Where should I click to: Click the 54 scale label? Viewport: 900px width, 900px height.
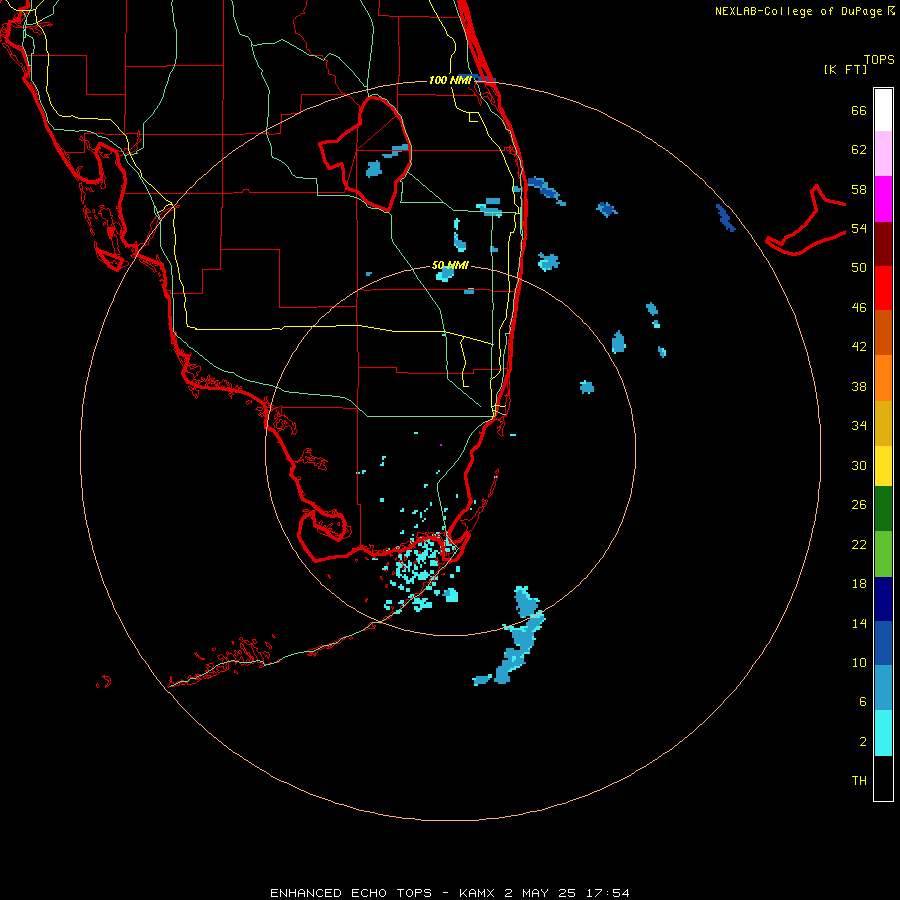[859, 228]
